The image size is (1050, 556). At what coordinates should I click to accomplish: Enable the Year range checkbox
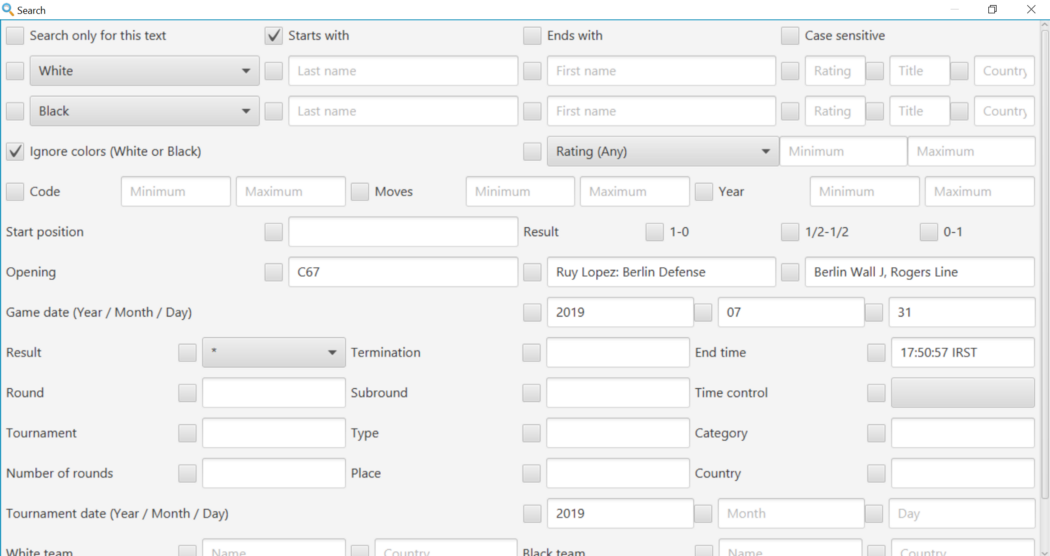click(704, 192)
